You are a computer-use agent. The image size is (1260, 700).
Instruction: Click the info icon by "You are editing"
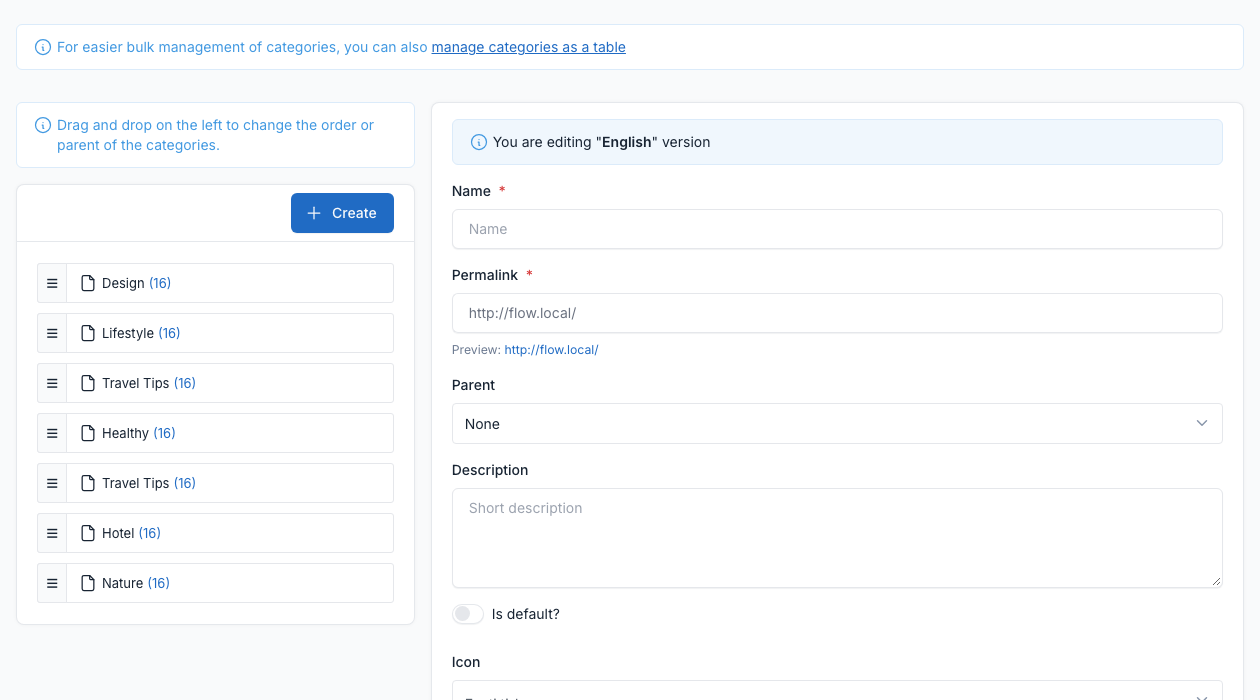pyautogui.click(x=479, y=142)
